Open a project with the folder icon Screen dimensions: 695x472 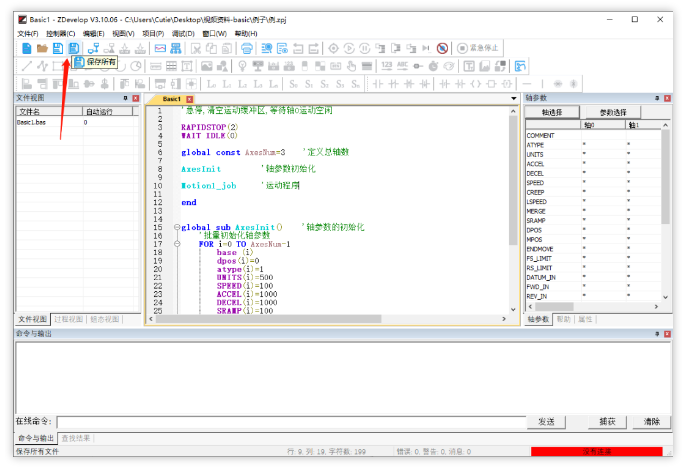point(42,48)
